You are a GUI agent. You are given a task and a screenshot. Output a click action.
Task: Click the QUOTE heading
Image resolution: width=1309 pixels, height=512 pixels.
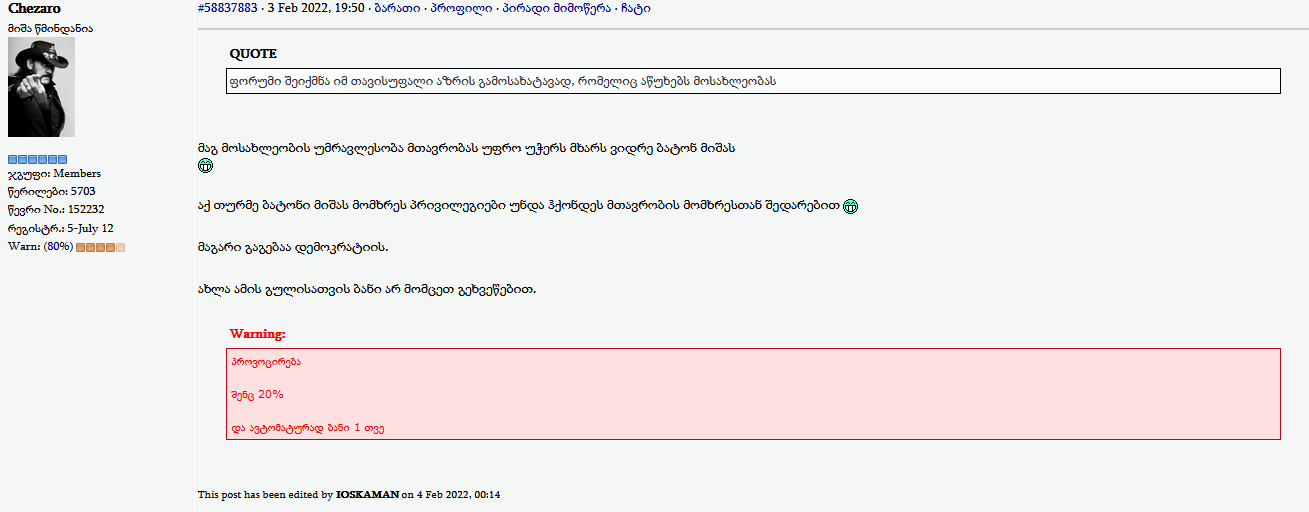pos(253,54)
